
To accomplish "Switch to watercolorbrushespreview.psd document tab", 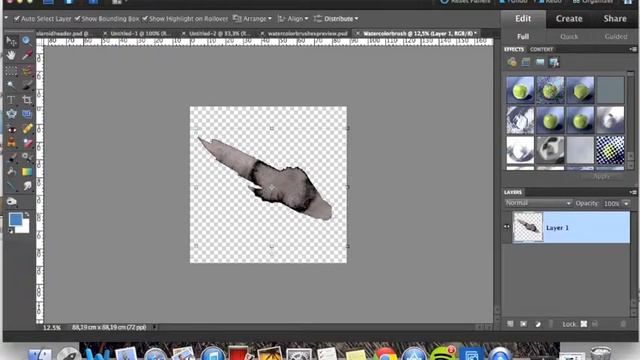I will [x=308, y=33].
